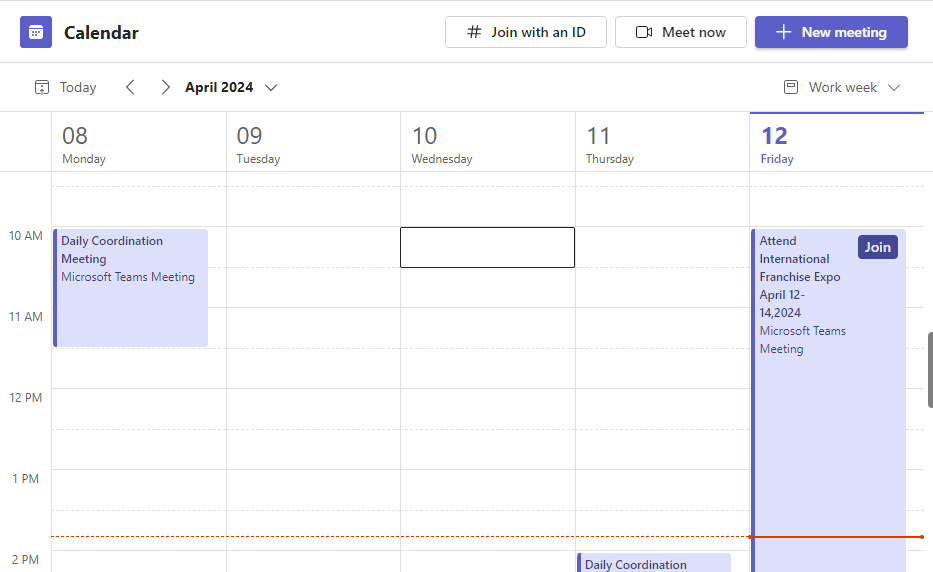Open the Work week view dropdown
Image resolution: width=933 pixels, height=572 pixels.
click(x=894, y=87)
